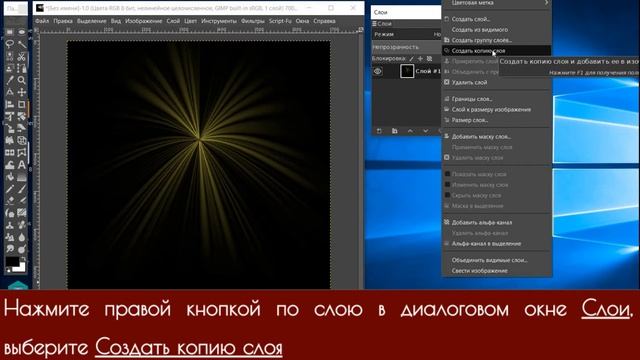The height and width of the screenshot is (360, 640).
Task: Open the Справка help menu
Action: (324, 21)
